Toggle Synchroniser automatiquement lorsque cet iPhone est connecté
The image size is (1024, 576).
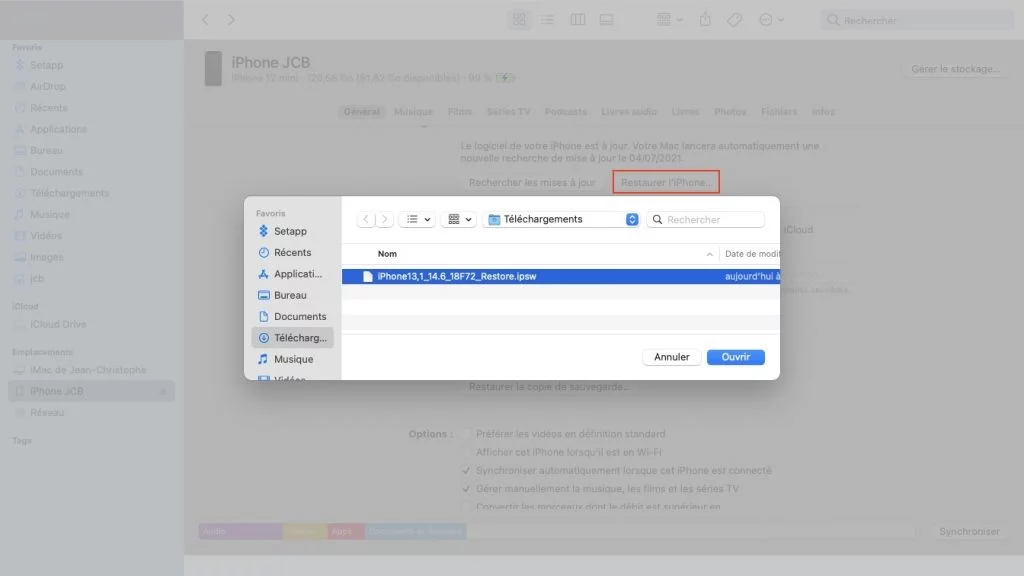466,470
